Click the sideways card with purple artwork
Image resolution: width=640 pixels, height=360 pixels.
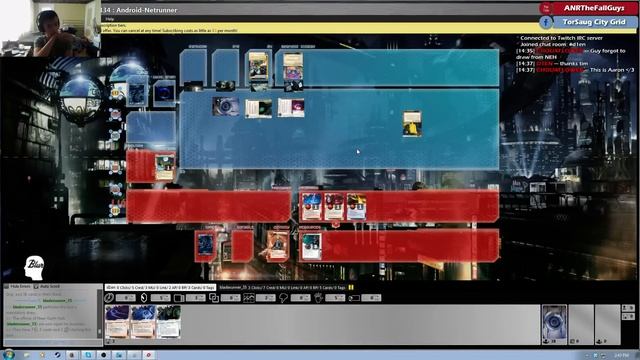[x=291, y=108]
